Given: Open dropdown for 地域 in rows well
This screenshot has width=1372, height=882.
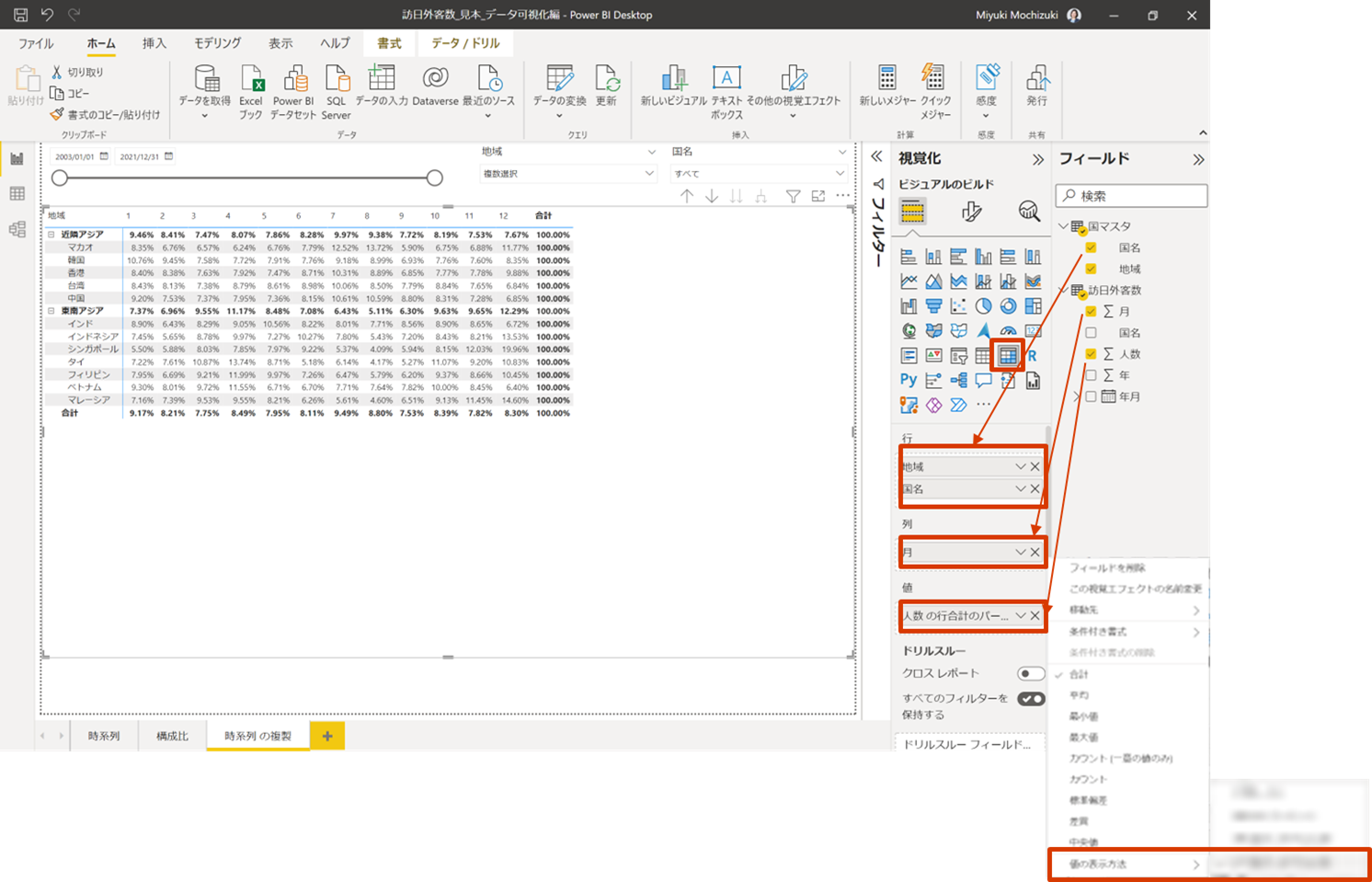Looking at the screenshot, I should tap(1020, 466).
